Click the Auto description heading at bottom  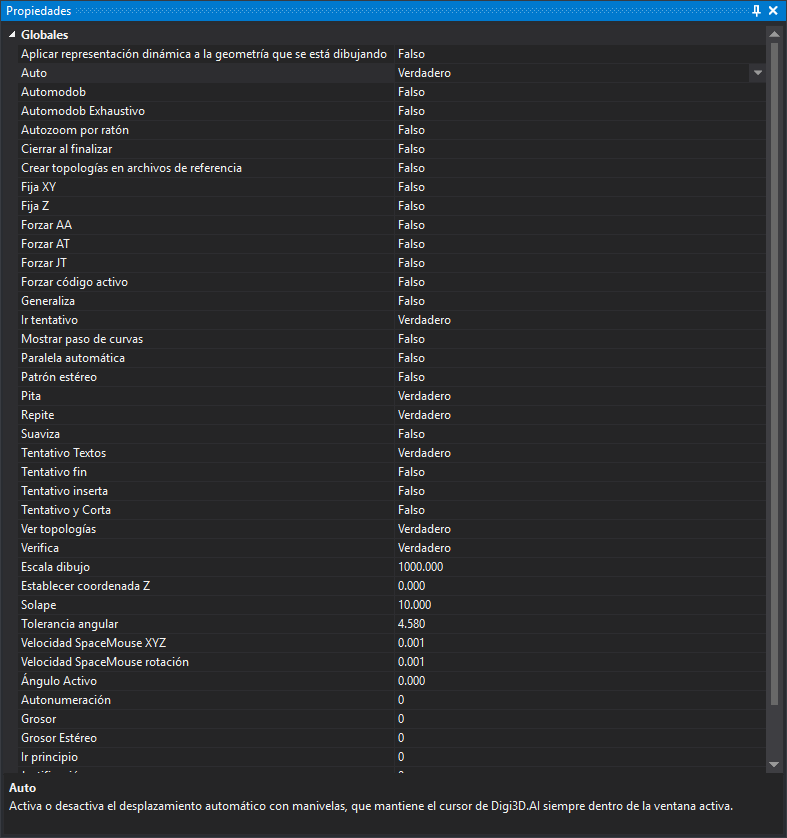click(x=22, y=788)
